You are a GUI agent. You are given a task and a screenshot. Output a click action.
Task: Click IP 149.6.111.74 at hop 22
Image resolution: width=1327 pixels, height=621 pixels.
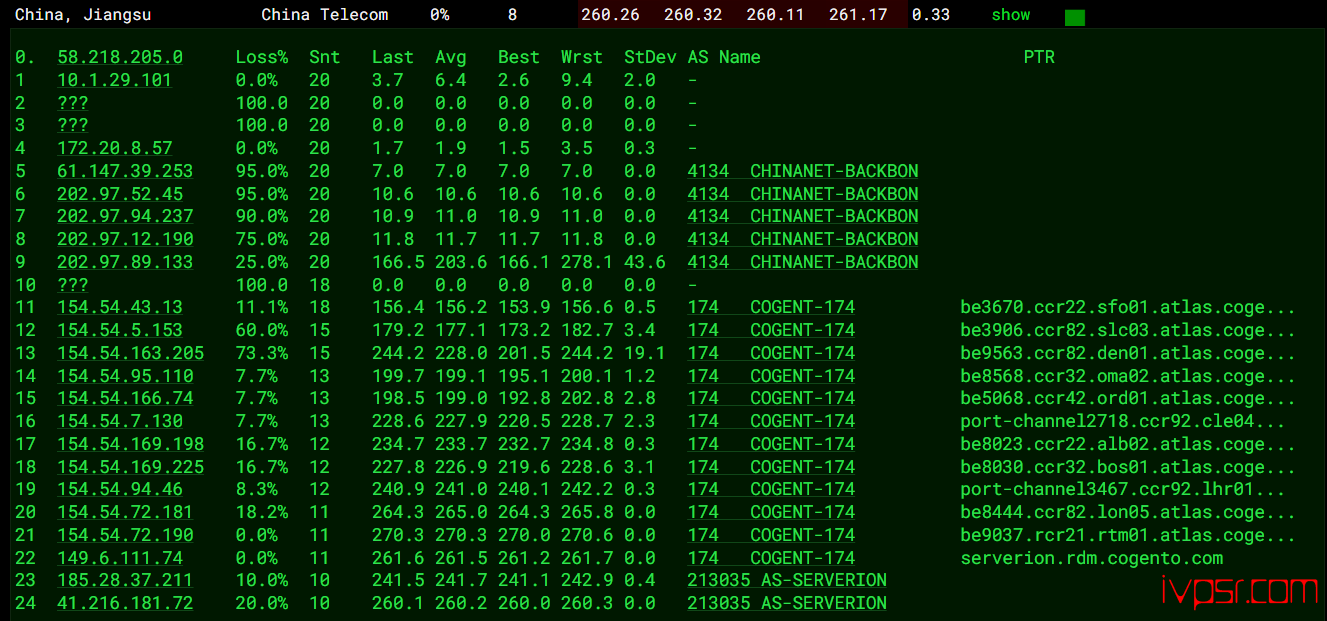[120, 558]
